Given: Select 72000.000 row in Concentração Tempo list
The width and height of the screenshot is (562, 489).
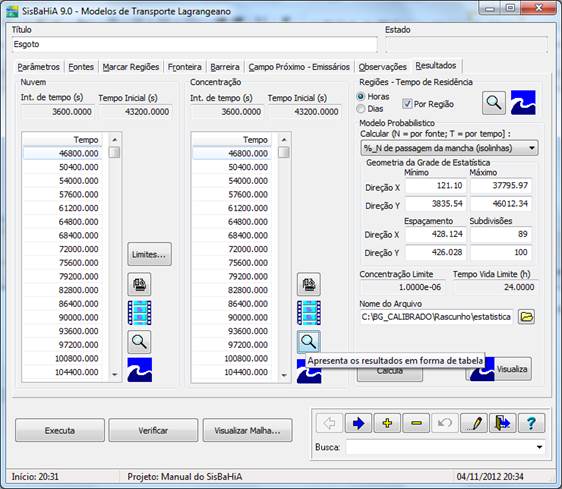Looking at the screenshot, I should (232, 249).
